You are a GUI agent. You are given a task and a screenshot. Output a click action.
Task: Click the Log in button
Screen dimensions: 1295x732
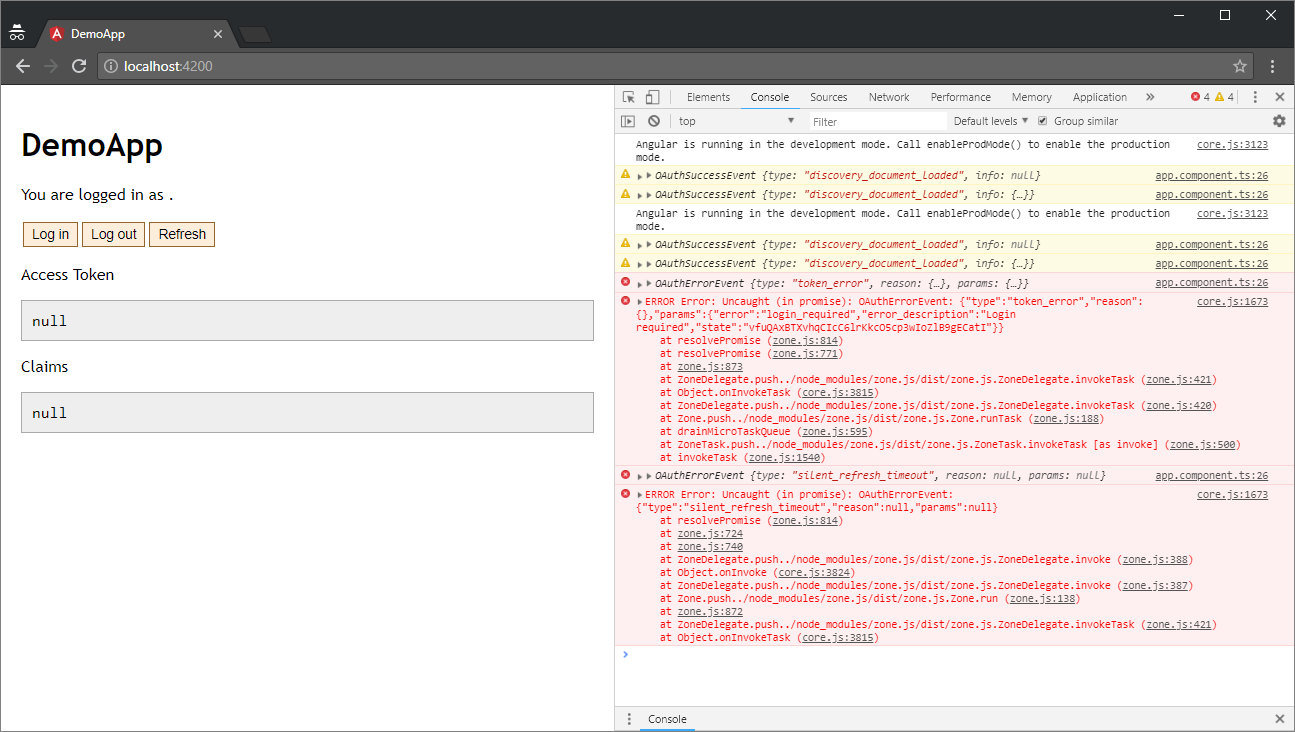(x=51, y=234)
